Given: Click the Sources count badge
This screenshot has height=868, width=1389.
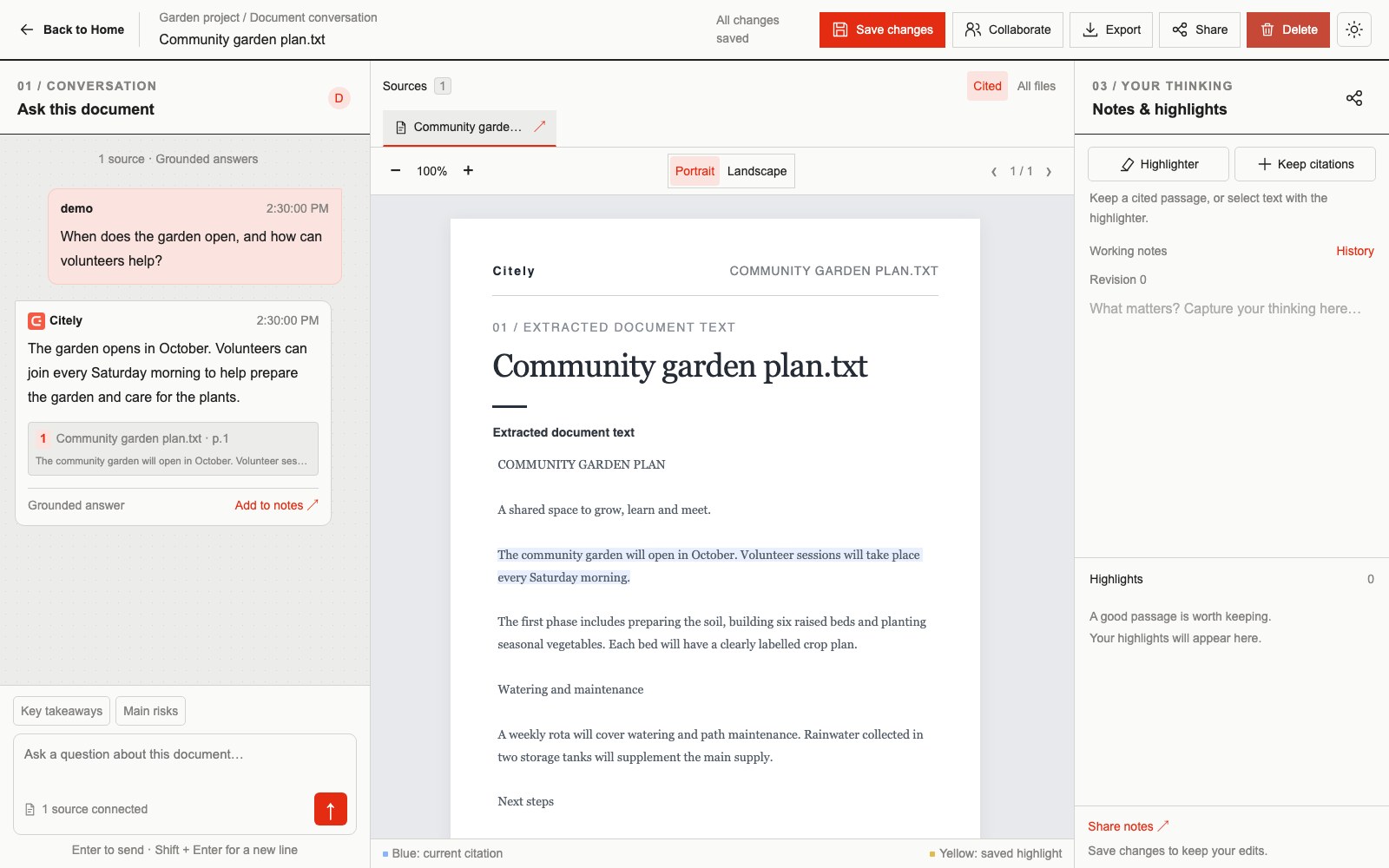Looking at the screenshot, I should (443, 86).
